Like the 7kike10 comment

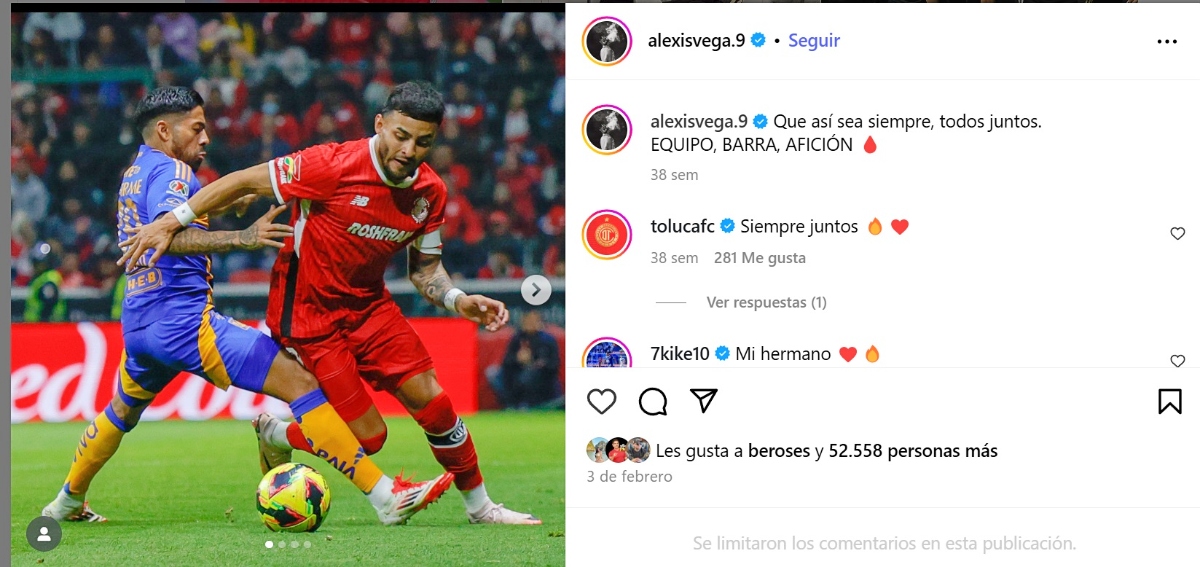pyautogui.click(x=1177, y=361)
